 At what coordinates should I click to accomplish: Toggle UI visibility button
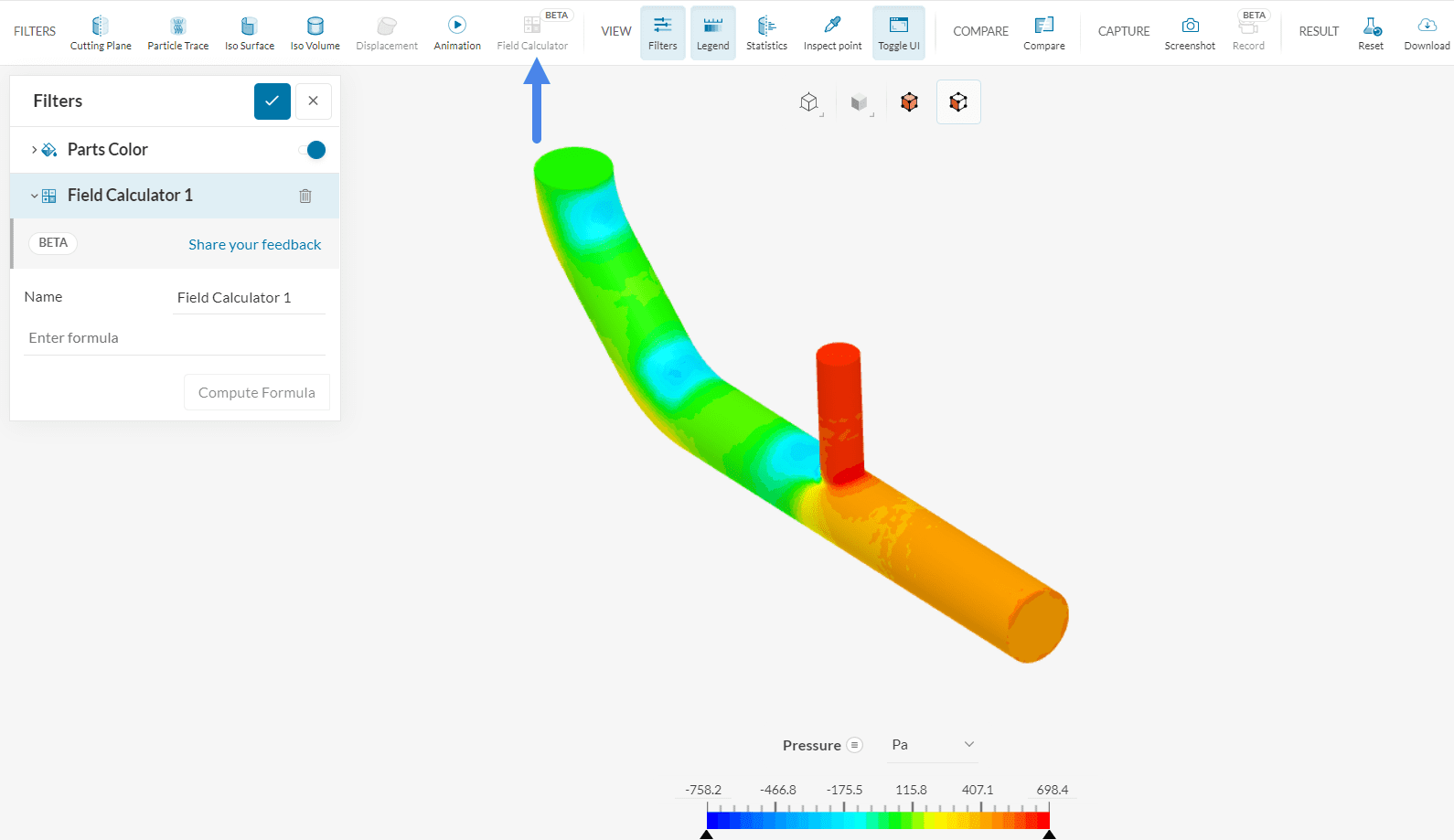(898, 33)
